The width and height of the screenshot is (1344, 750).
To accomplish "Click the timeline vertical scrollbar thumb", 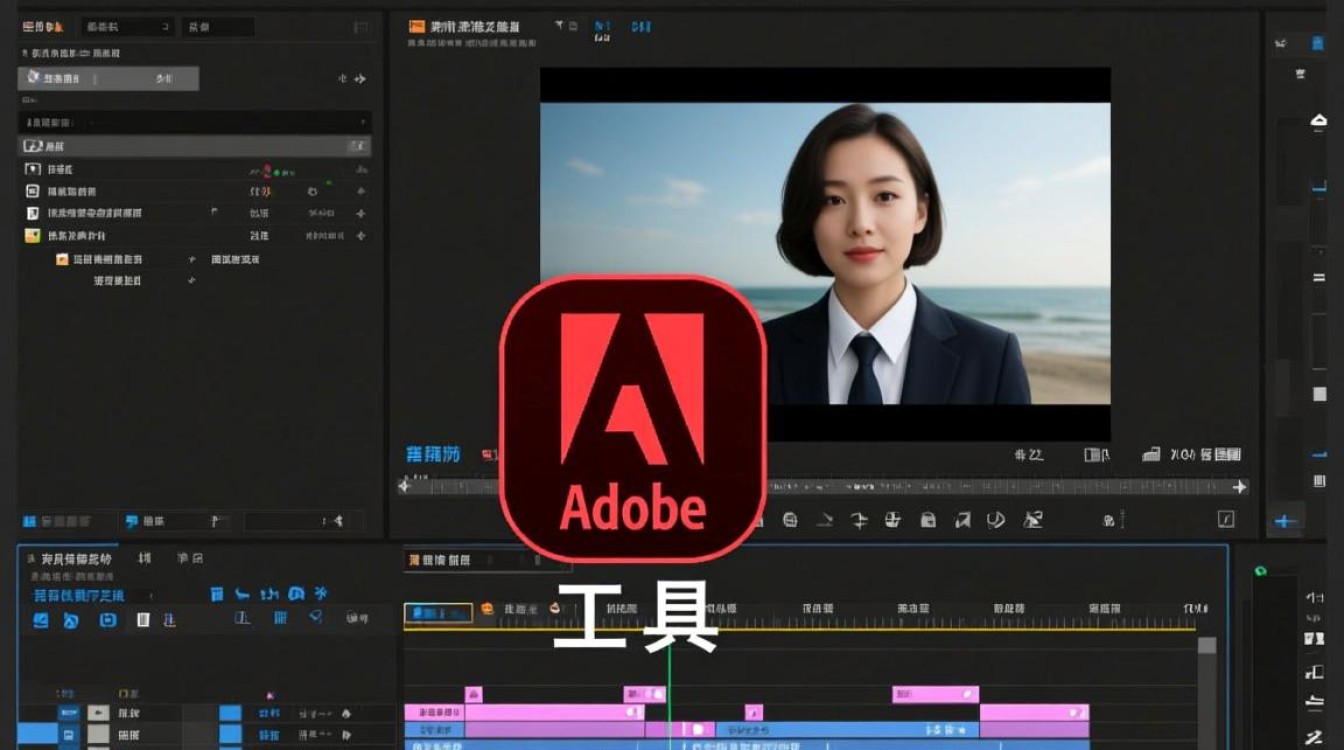I will click(x=1207, y=646).
